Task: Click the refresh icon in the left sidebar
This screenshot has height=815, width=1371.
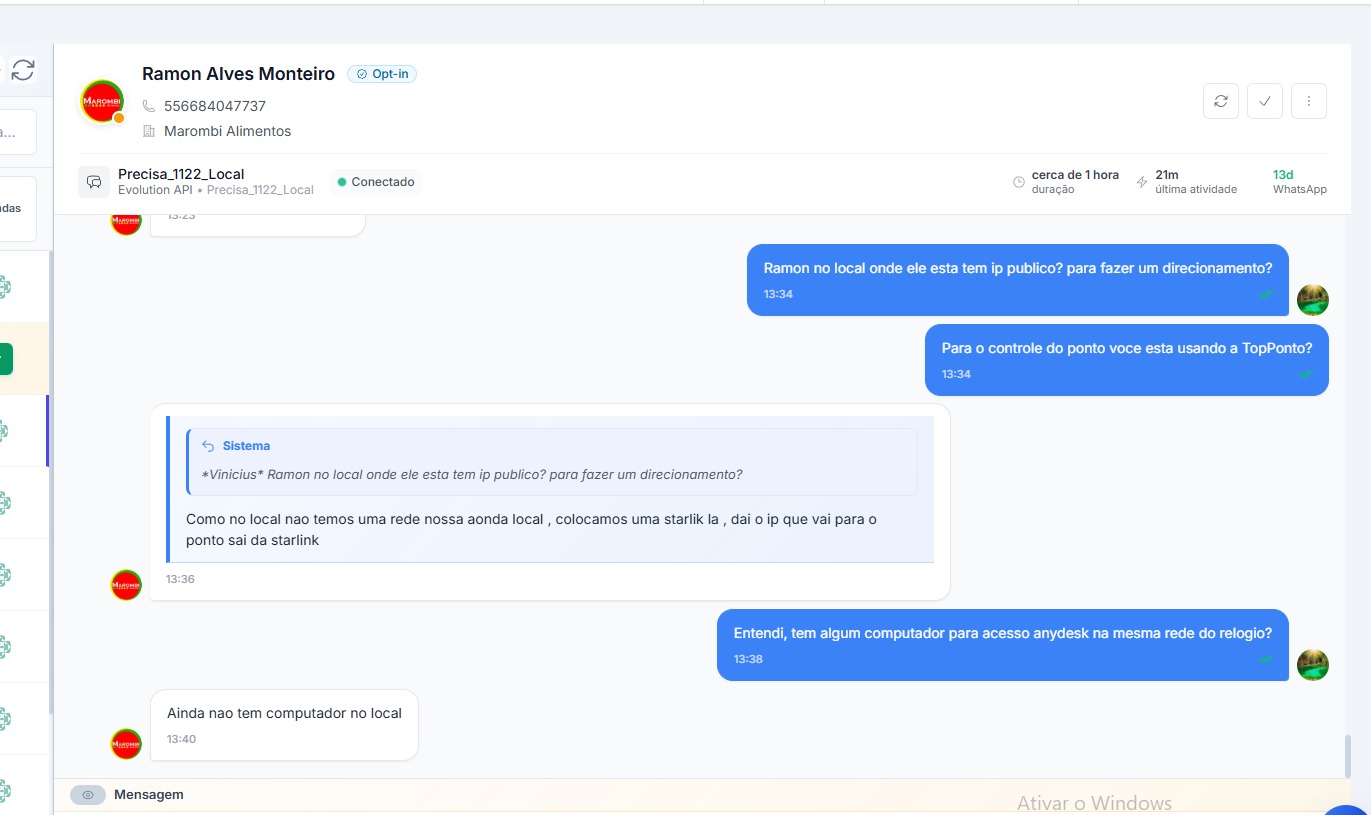Action: click(23, 70)
